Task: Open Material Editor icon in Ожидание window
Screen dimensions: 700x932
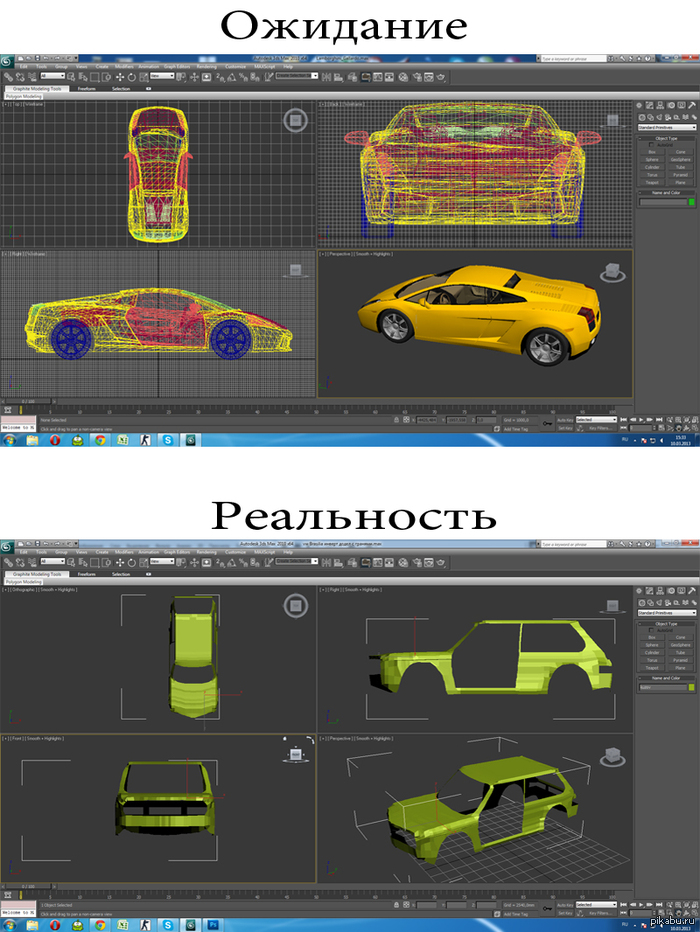Action: point(402,77)
